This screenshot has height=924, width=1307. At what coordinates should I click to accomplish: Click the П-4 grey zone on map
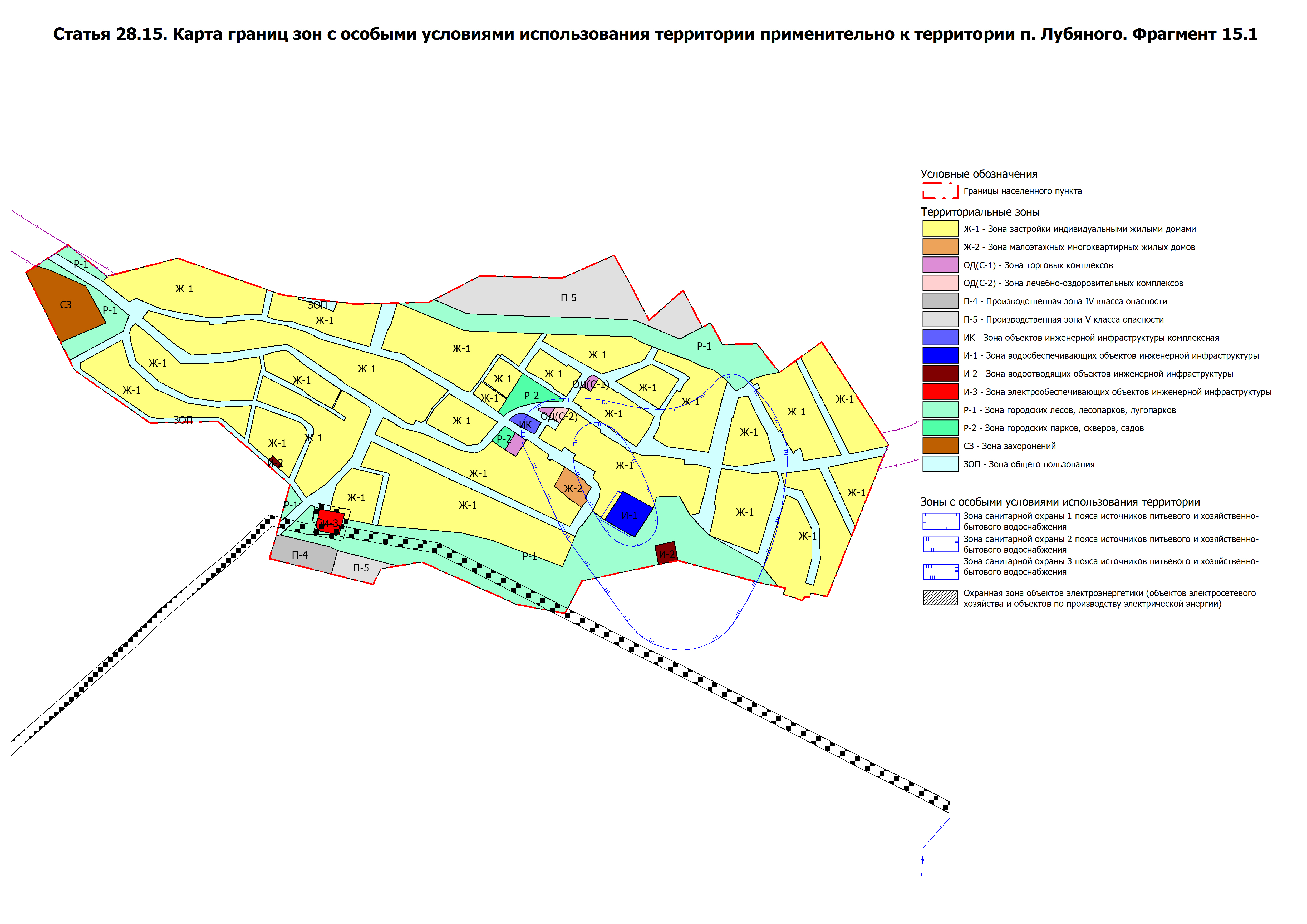click(300, 555)
